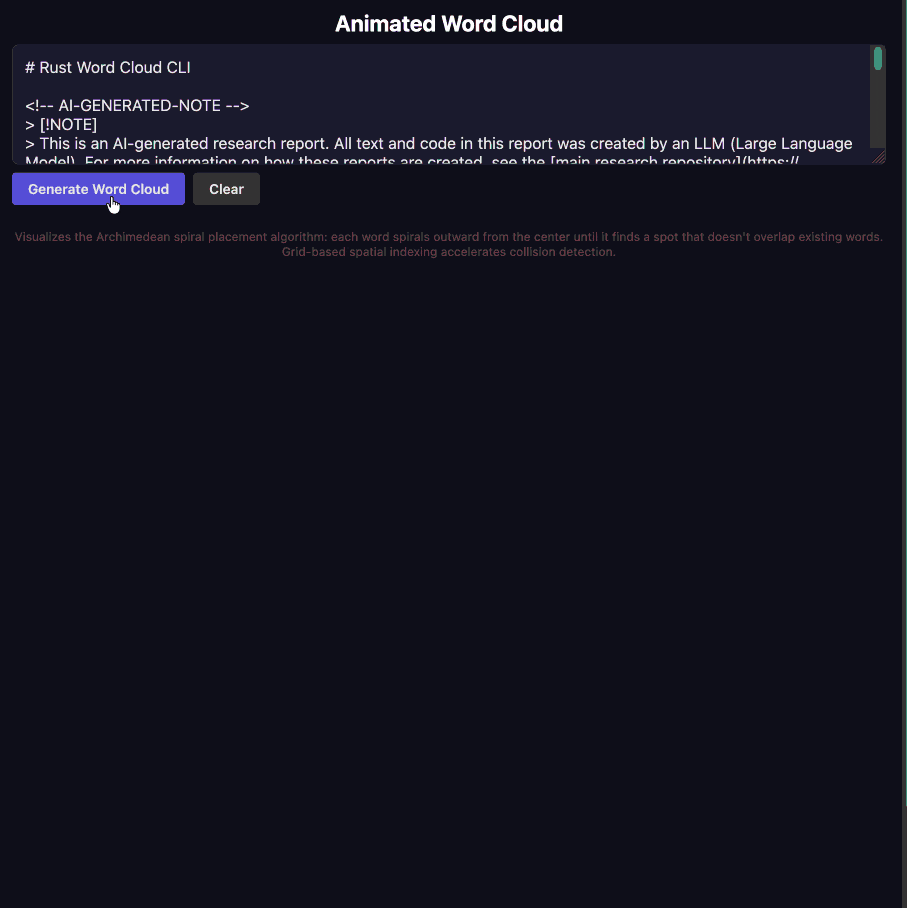Click the Archimedean spiral description sentence
This screenshot has height=908, width=907.
(x=449, y=237)
